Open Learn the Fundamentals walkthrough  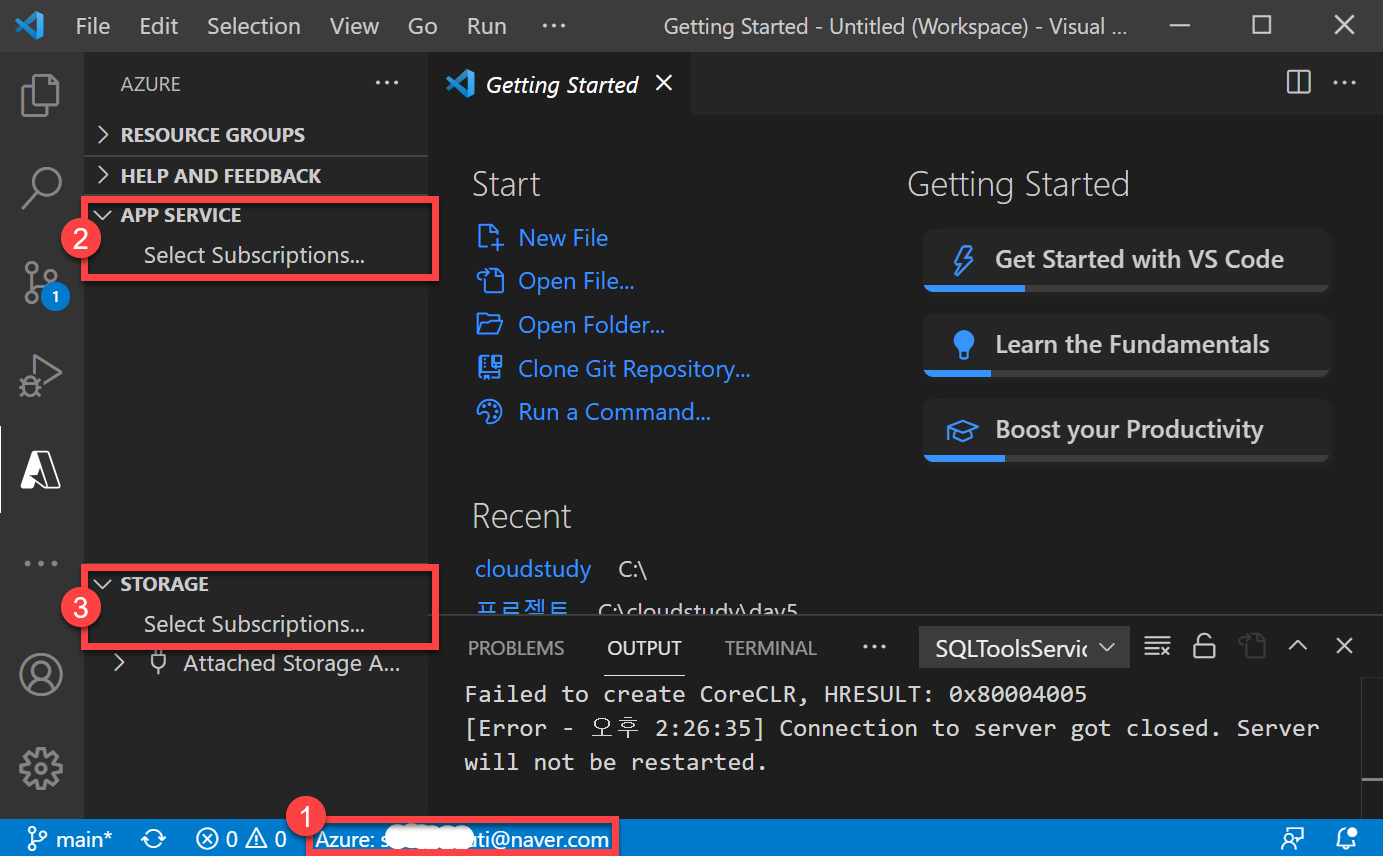tap(1127, 345)
